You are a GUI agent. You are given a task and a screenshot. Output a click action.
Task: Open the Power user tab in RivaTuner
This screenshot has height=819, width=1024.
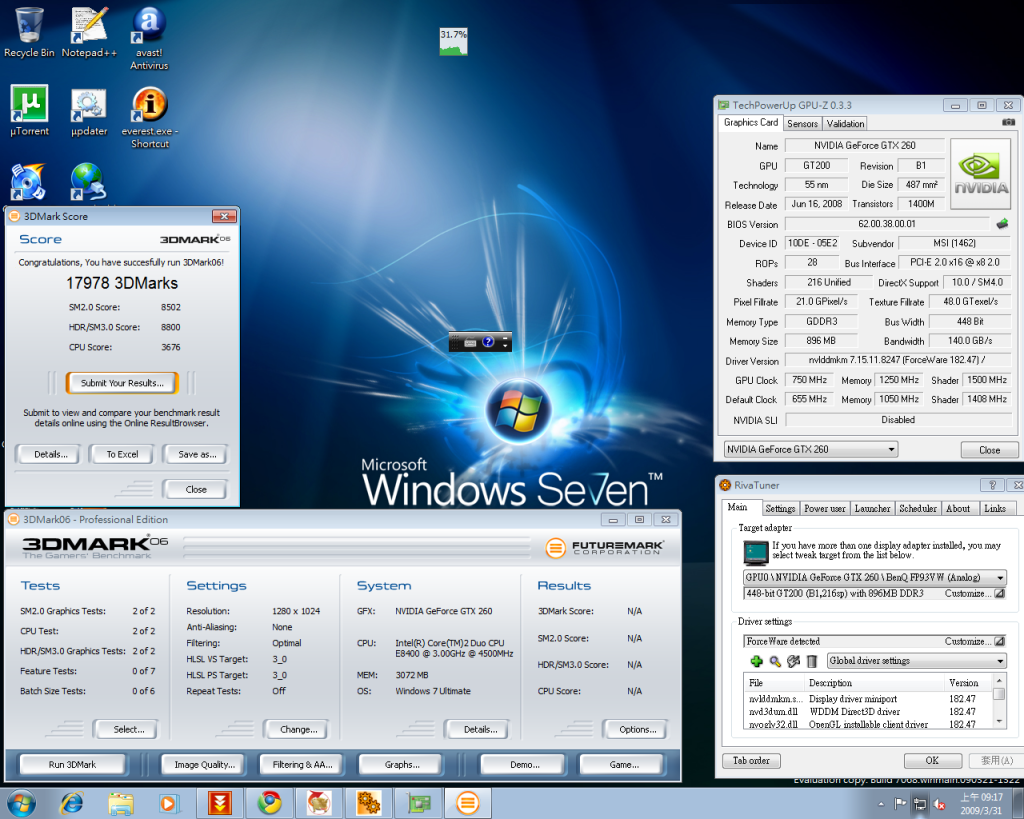tap(824, 508)
